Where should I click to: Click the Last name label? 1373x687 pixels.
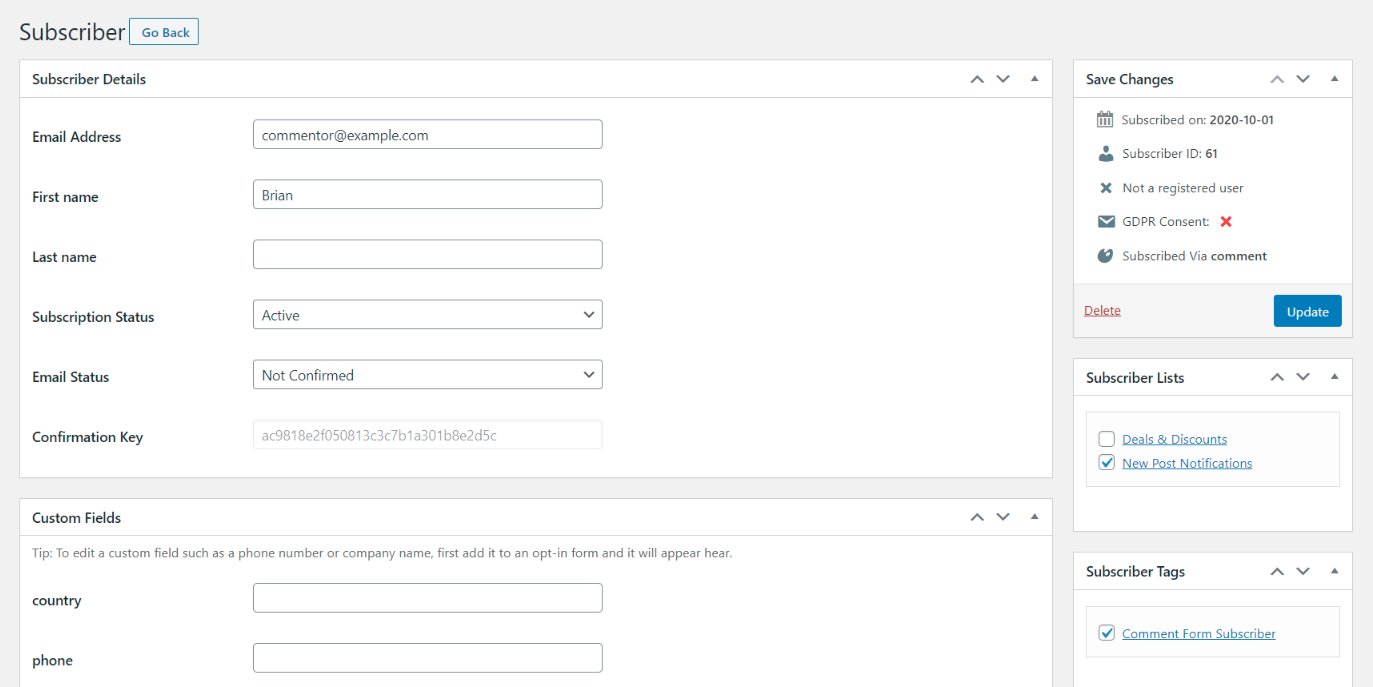[64, 257]
